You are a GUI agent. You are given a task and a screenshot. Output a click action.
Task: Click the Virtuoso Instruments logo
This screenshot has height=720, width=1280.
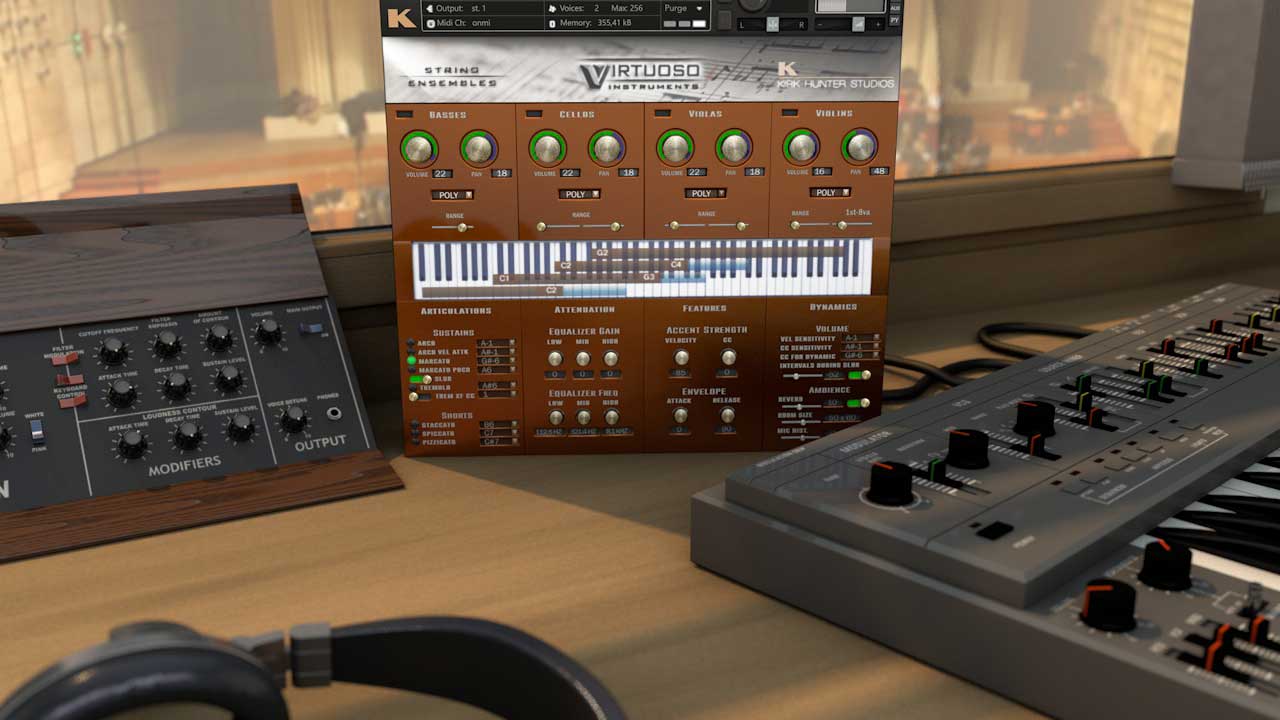tap(640, 75)
